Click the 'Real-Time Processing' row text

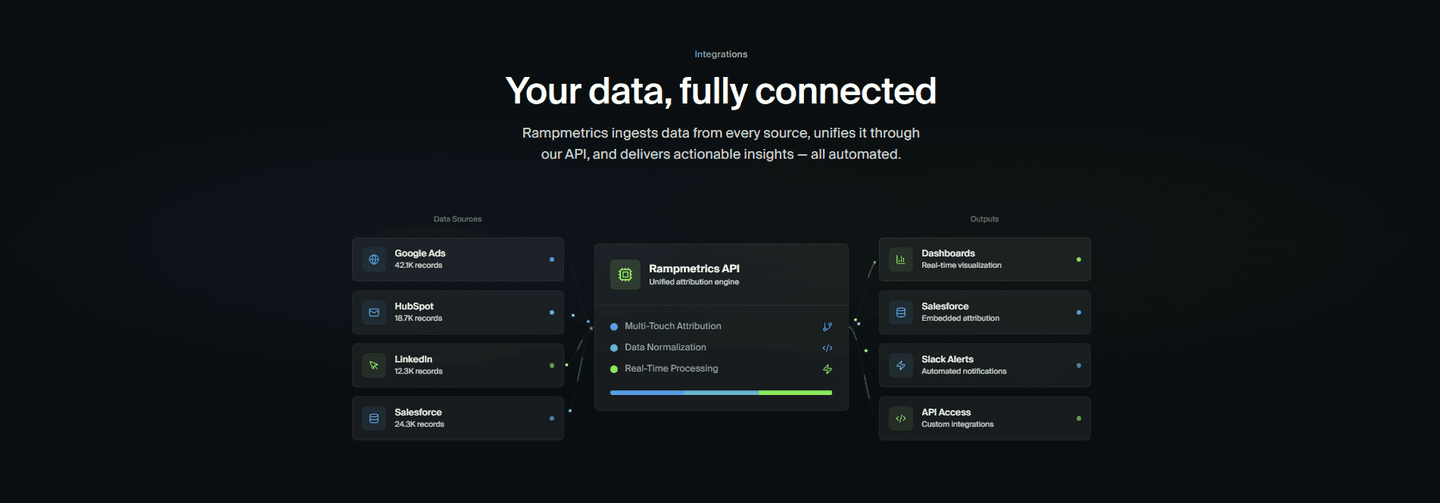pyautogui.click(x=671, y=369)
